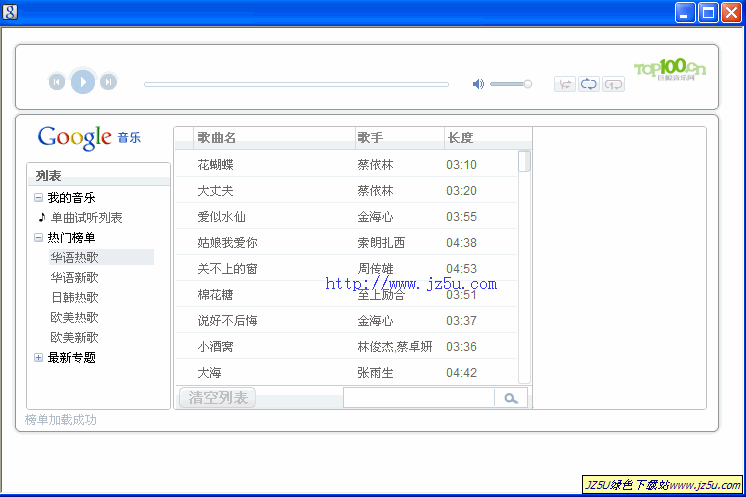The image size is (746, 497).
Task: Open the 单曲试听列表 playlist
Action: click(87, 217)
